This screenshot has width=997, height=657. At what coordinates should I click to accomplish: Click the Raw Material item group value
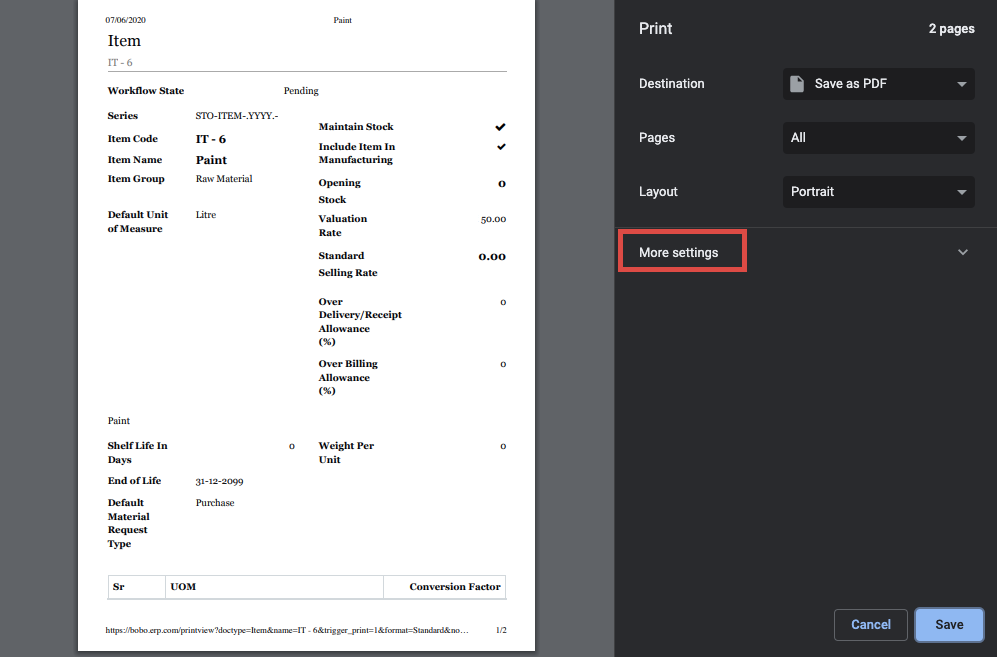coord(224,179)
